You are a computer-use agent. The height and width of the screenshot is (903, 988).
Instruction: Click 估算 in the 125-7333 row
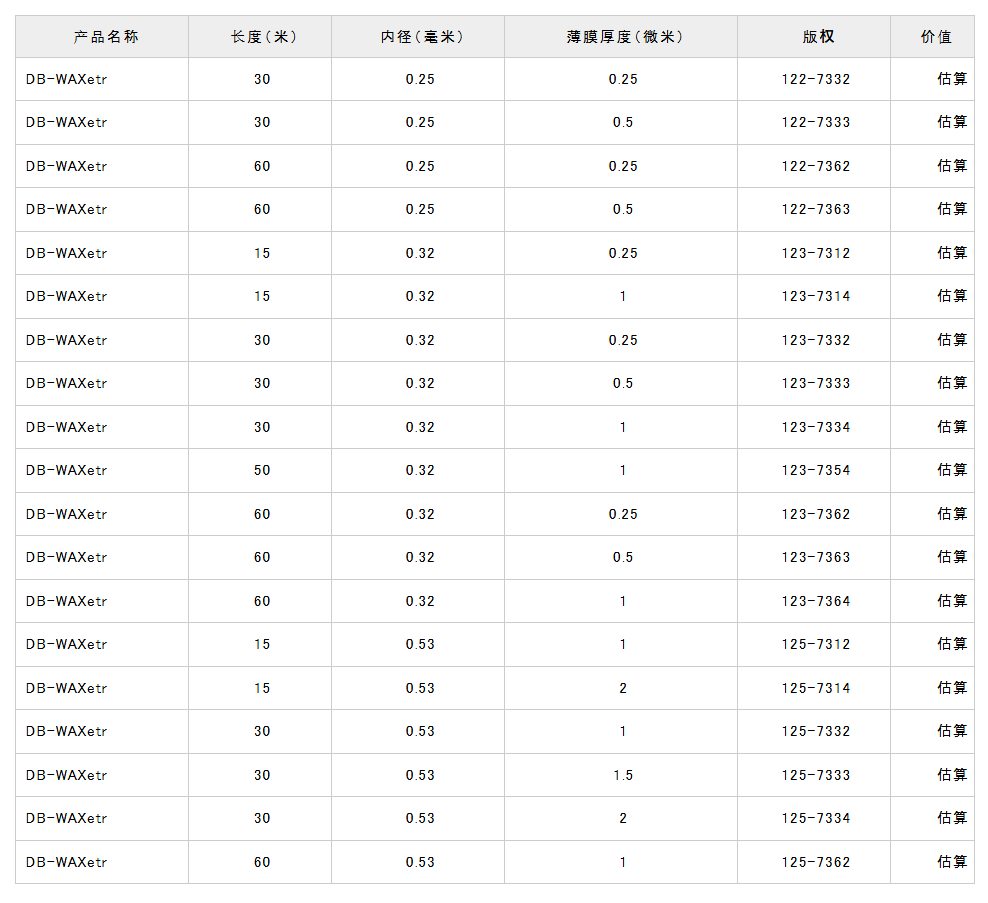[951, 775]
